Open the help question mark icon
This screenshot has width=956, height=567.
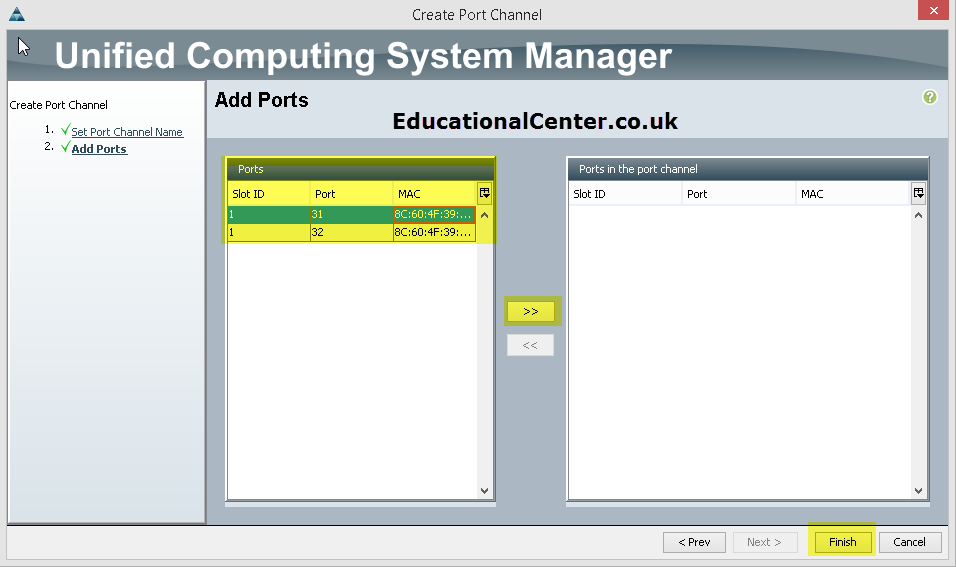click(x=929, y=97)
